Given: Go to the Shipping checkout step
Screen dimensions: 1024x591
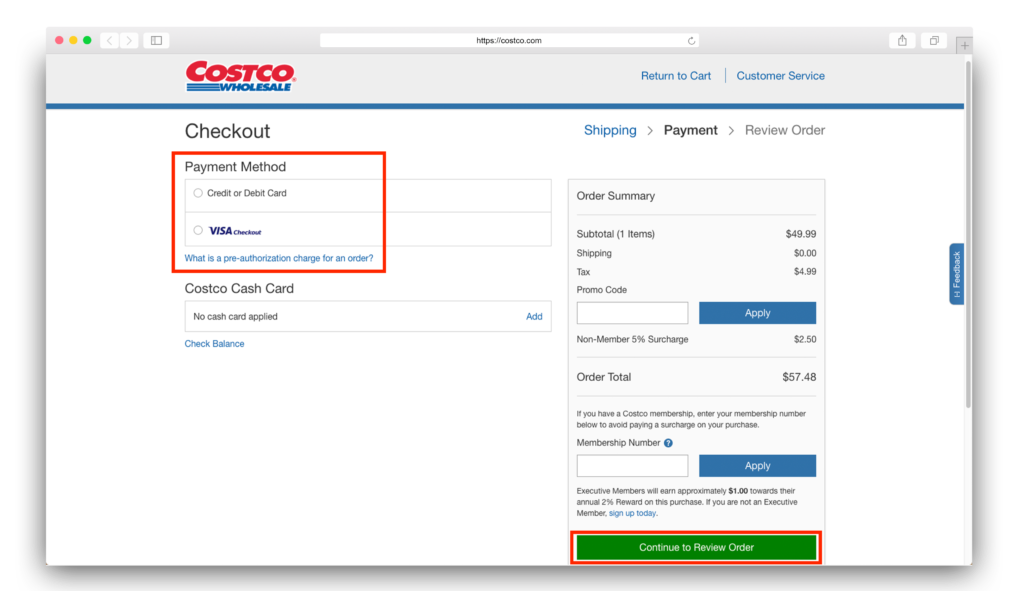Looking at the screenshot, I should click(610, 130).
